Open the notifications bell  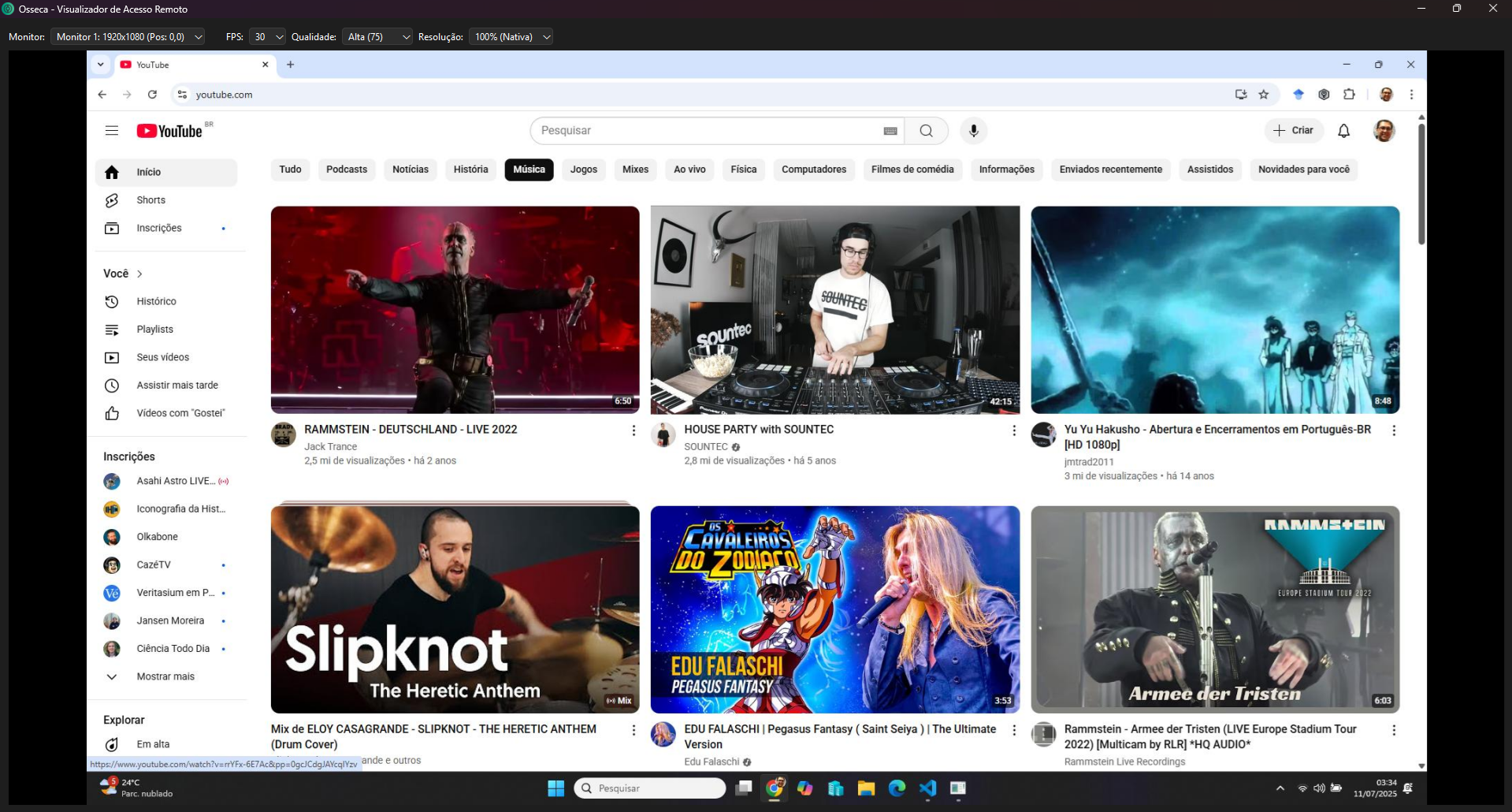[x=1343, y=131]
